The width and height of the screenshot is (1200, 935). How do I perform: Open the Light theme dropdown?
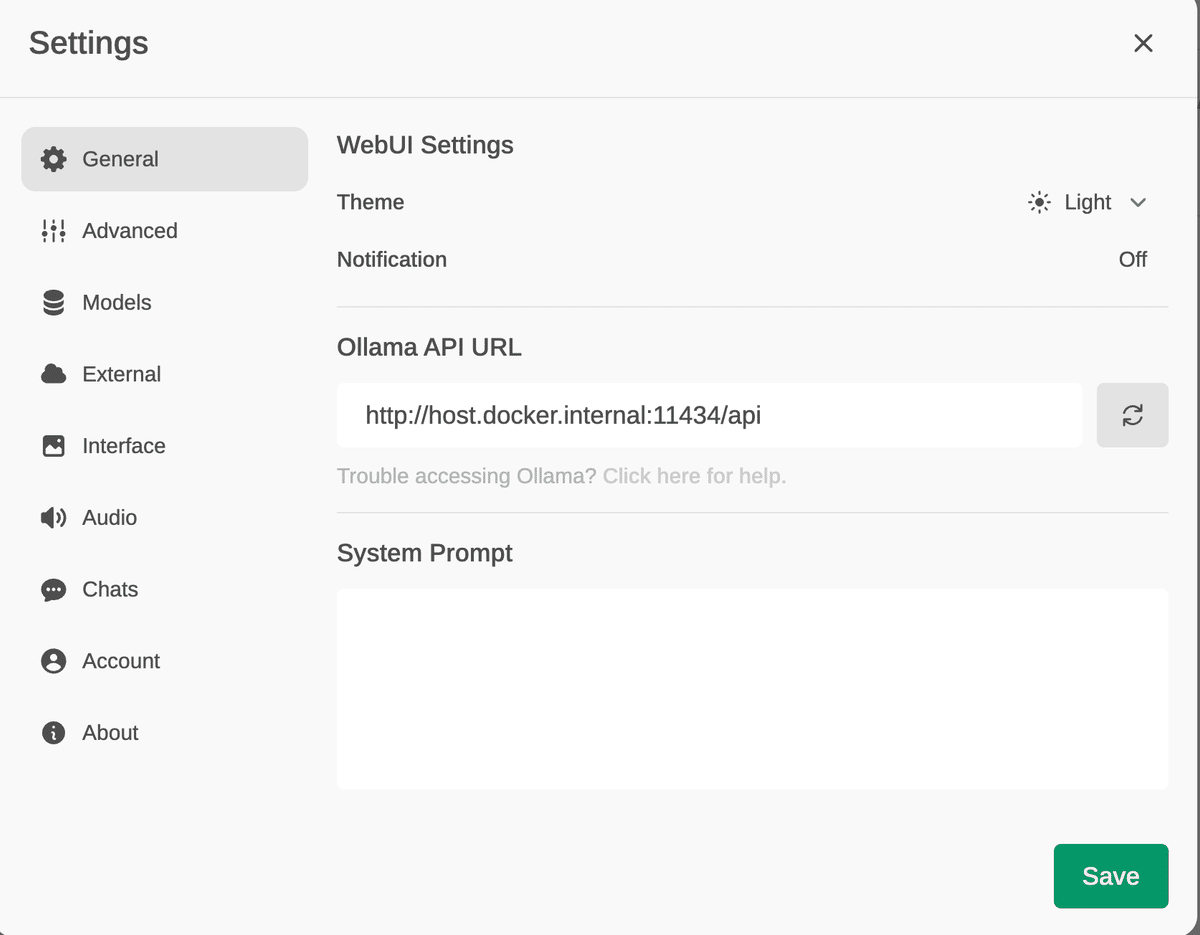1087,203
